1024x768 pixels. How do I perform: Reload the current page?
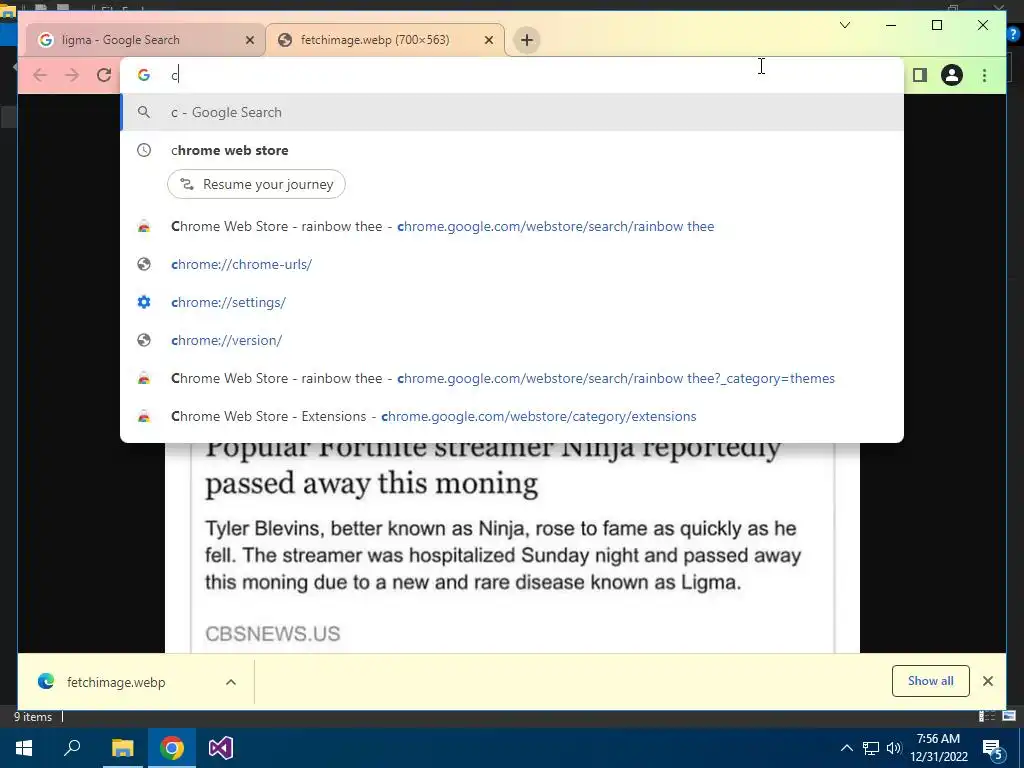pyautogui.click(x=104, y=75)
